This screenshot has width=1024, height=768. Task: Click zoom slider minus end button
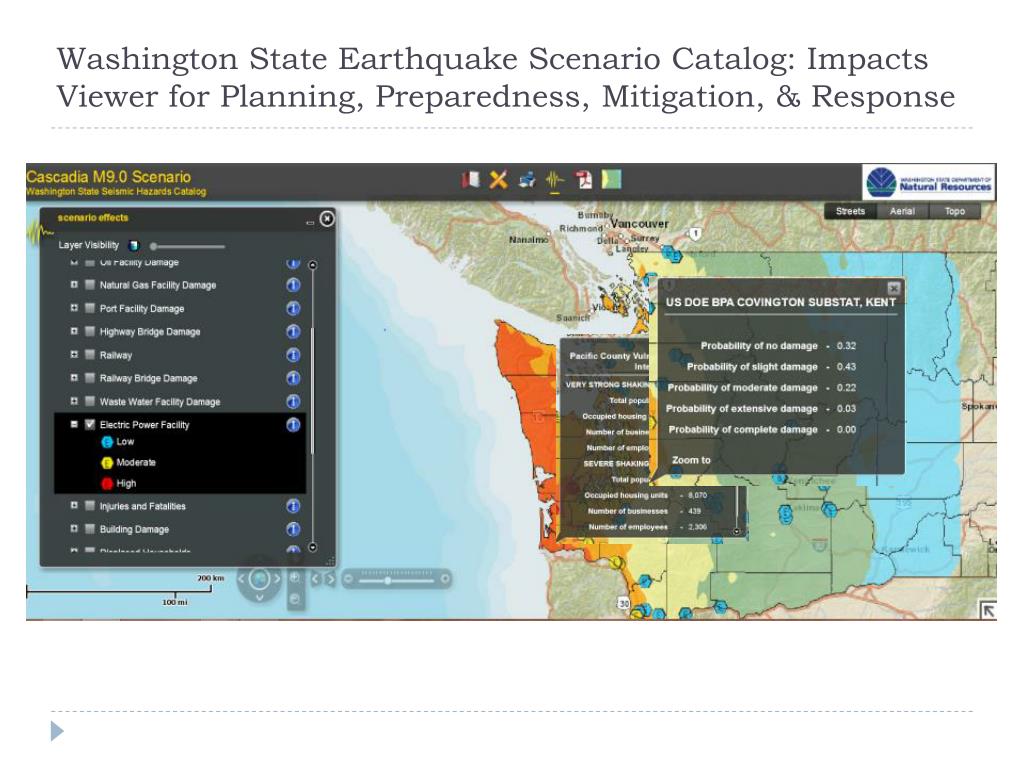pyautogui.click(x=349, y=579)
